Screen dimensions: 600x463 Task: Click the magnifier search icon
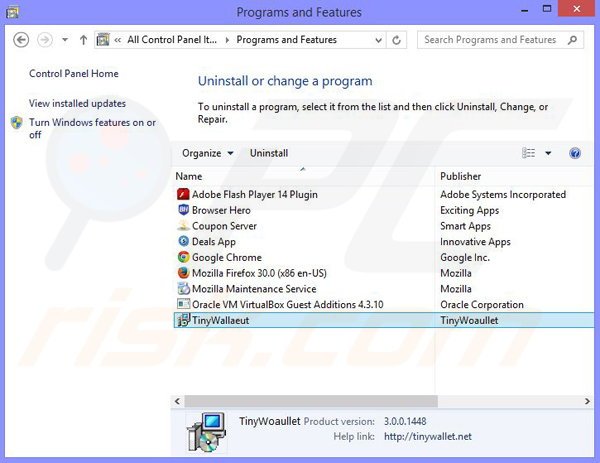point(572,40)
